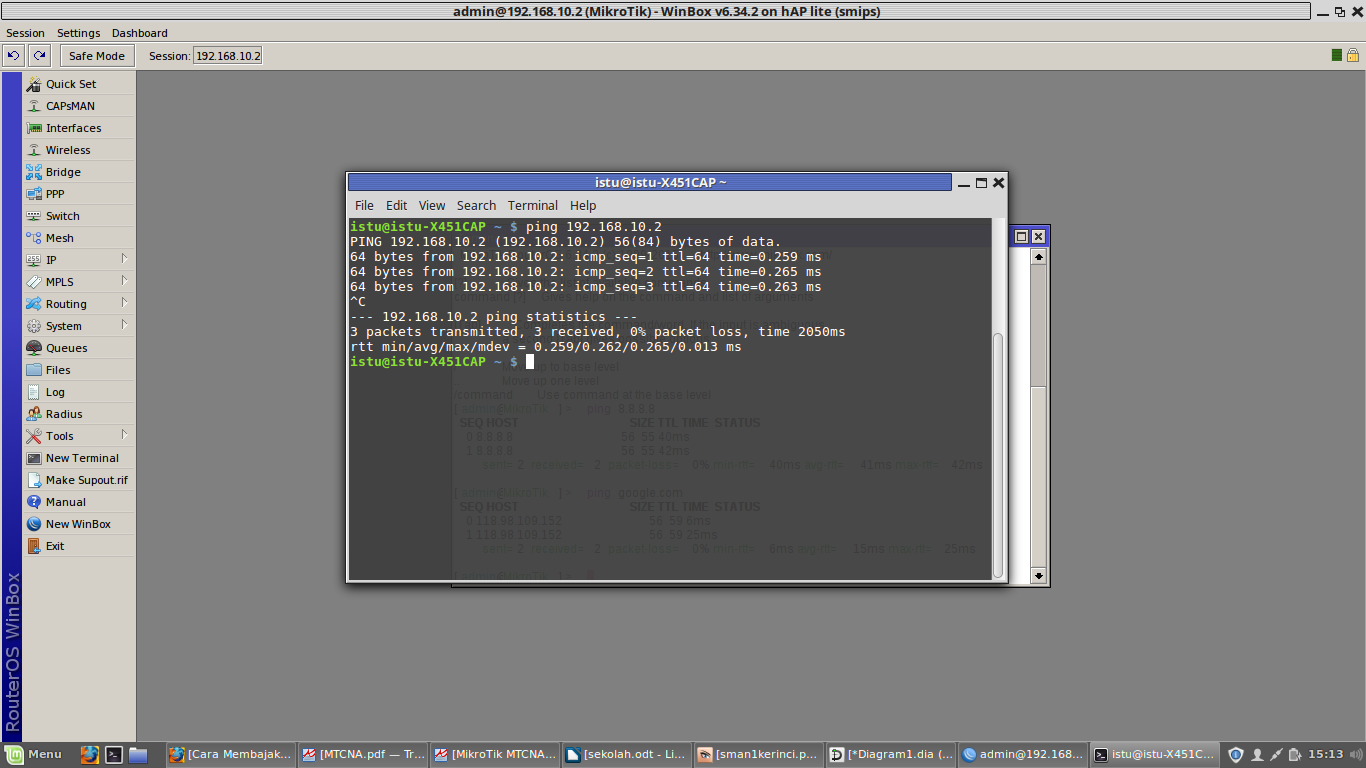
Task: Switch to the Diagram1.dia taskbar window
Action: [890, 754]
